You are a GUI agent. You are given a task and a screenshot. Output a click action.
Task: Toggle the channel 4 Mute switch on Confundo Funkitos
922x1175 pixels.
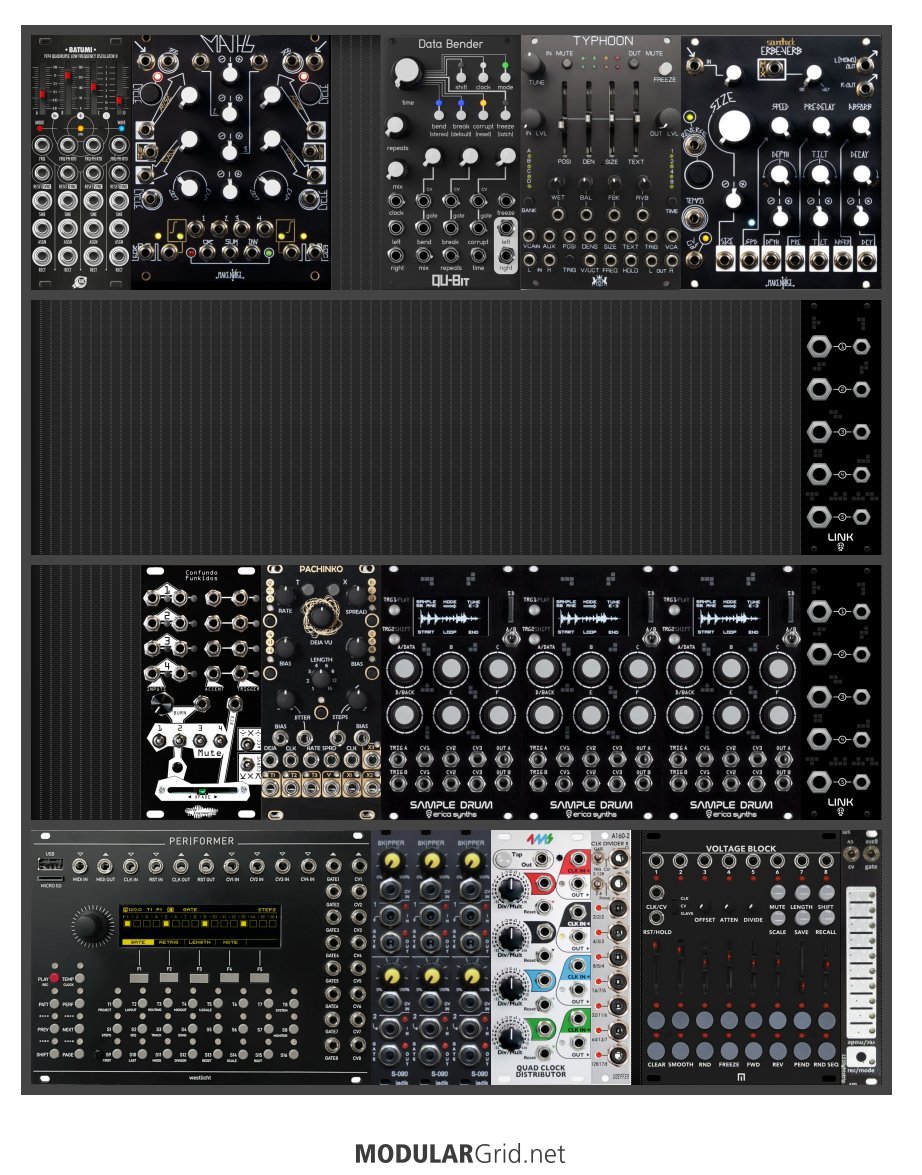(x=221, y=741)
